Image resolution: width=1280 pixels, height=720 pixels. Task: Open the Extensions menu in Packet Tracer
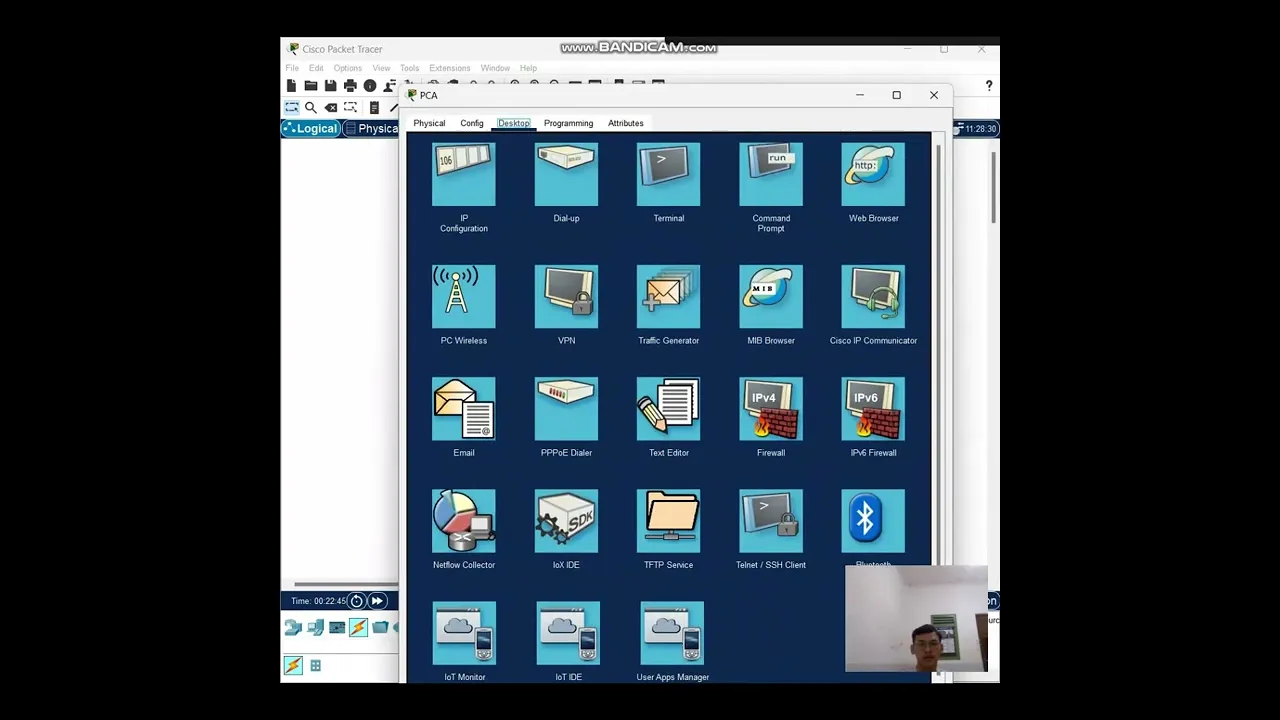tap(450, 68)
